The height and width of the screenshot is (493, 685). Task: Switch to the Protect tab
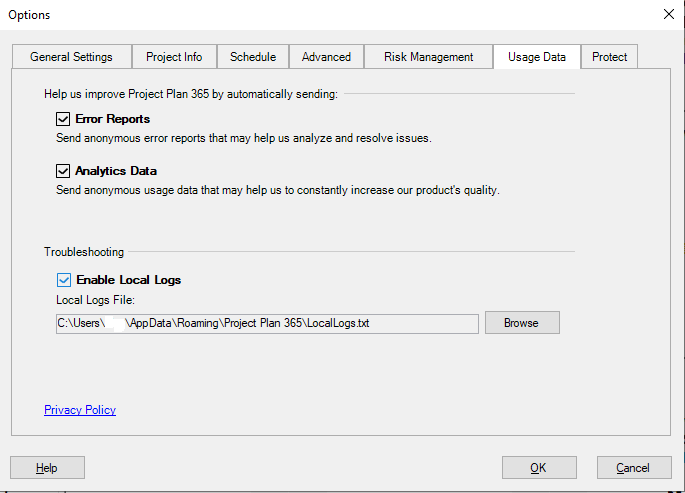click(609, 57)
